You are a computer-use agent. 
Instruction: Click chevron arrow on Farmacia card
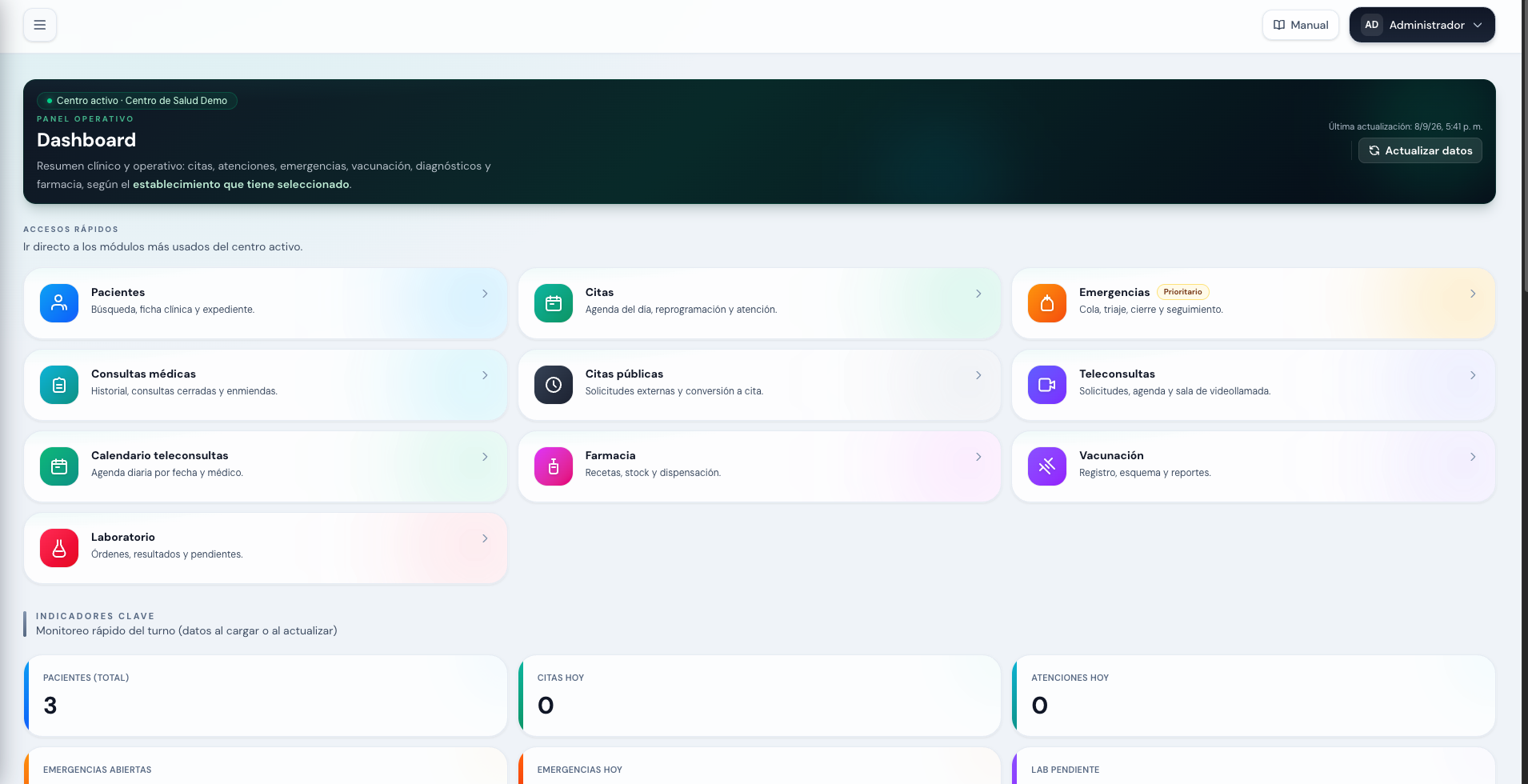pos(978,457)
